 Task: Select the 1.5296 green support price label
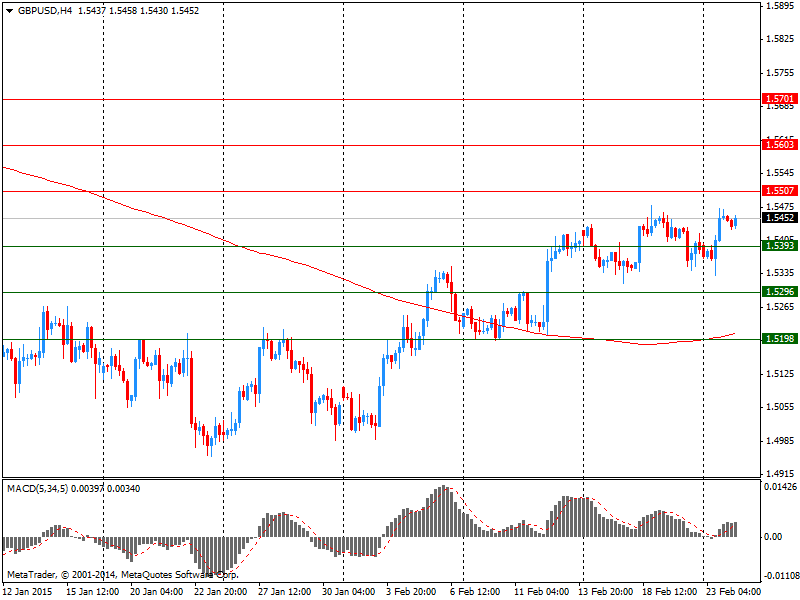[780, 292]
